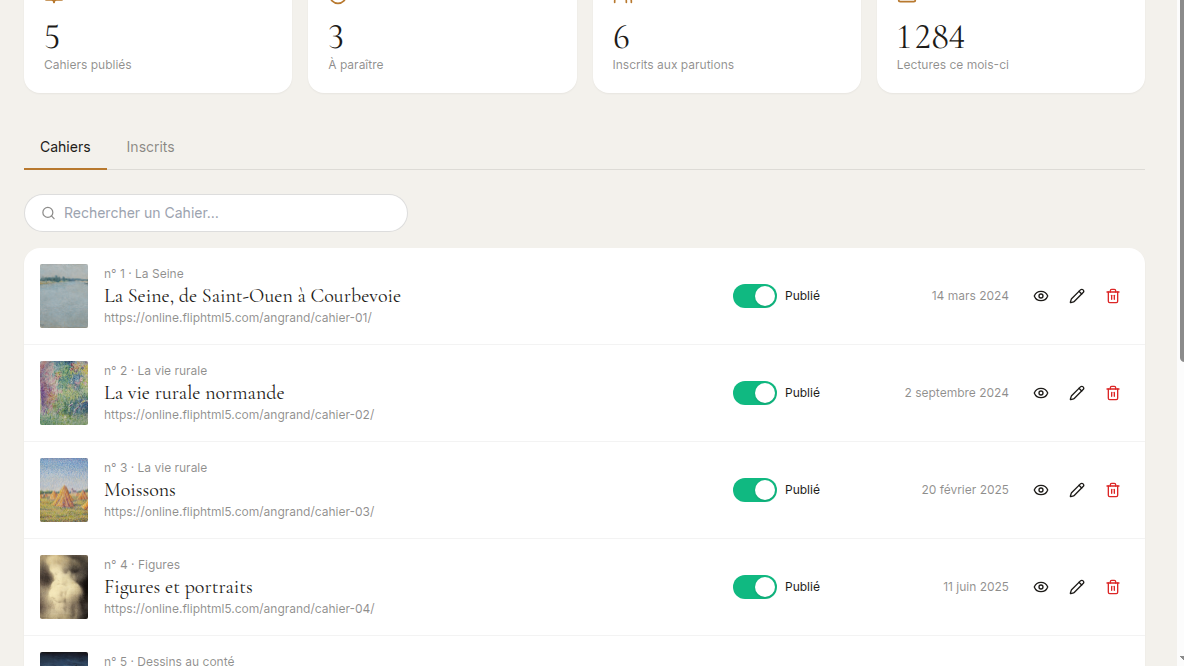Select the date 20 février 2025
The height and width of the screenshot is (666, 1184).
pyautogui.click(x=965, y=490)
